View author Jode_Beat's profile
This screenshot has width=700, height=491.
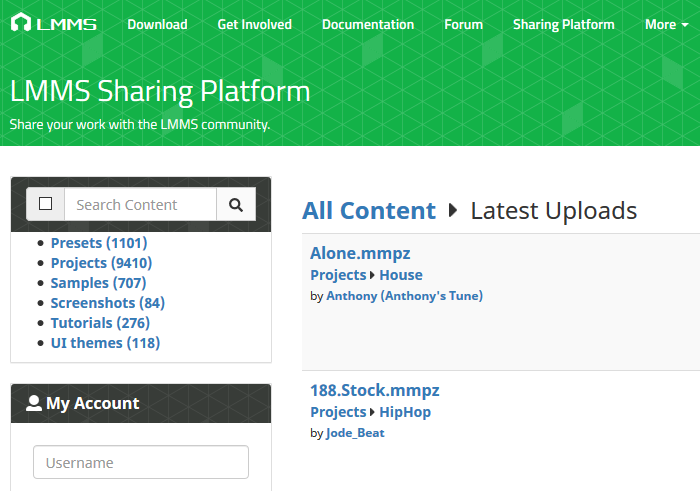point(355,433)
